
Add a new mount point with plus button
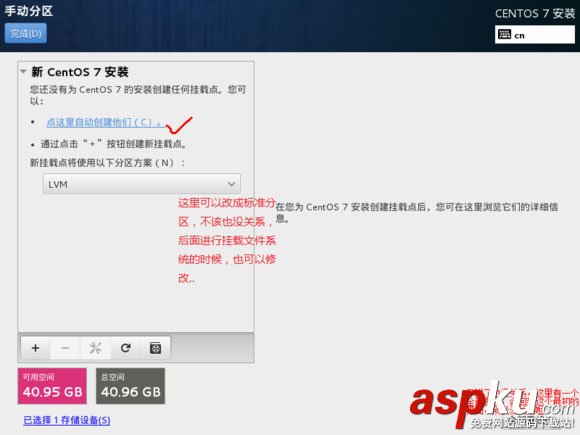click(x=35, y=348)
